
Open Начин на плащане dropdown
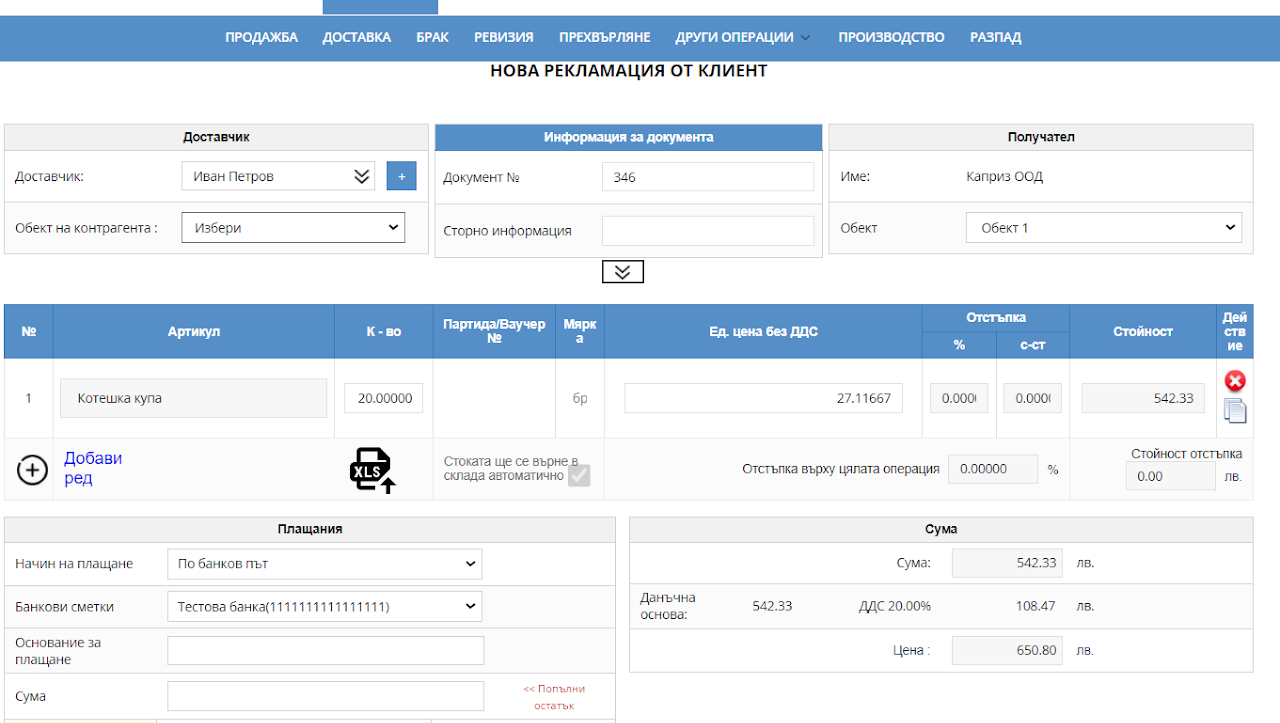tap(324, 564)
